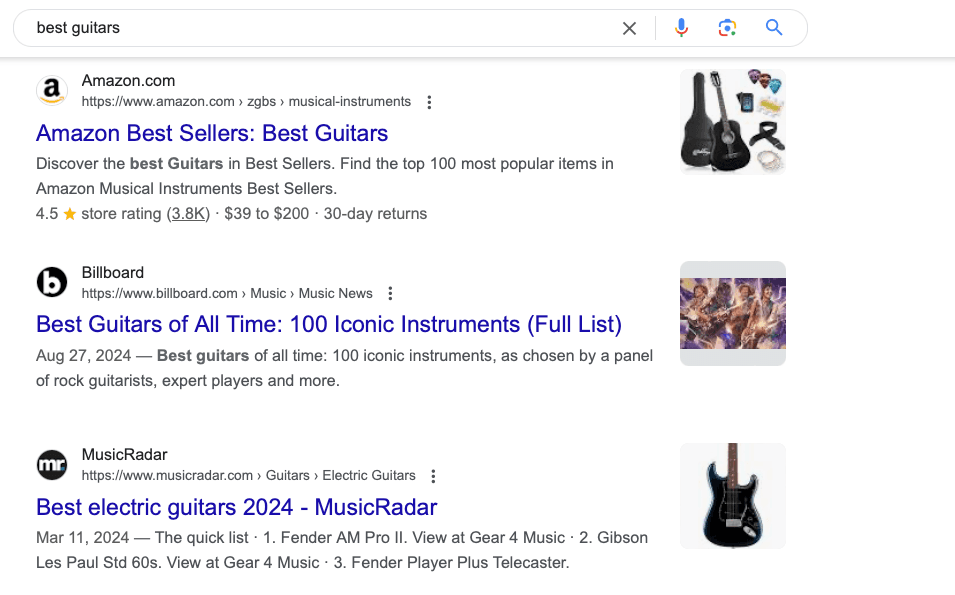Click the Billboard favicon logo
This screenshot has width=955, height=595.
52,282
